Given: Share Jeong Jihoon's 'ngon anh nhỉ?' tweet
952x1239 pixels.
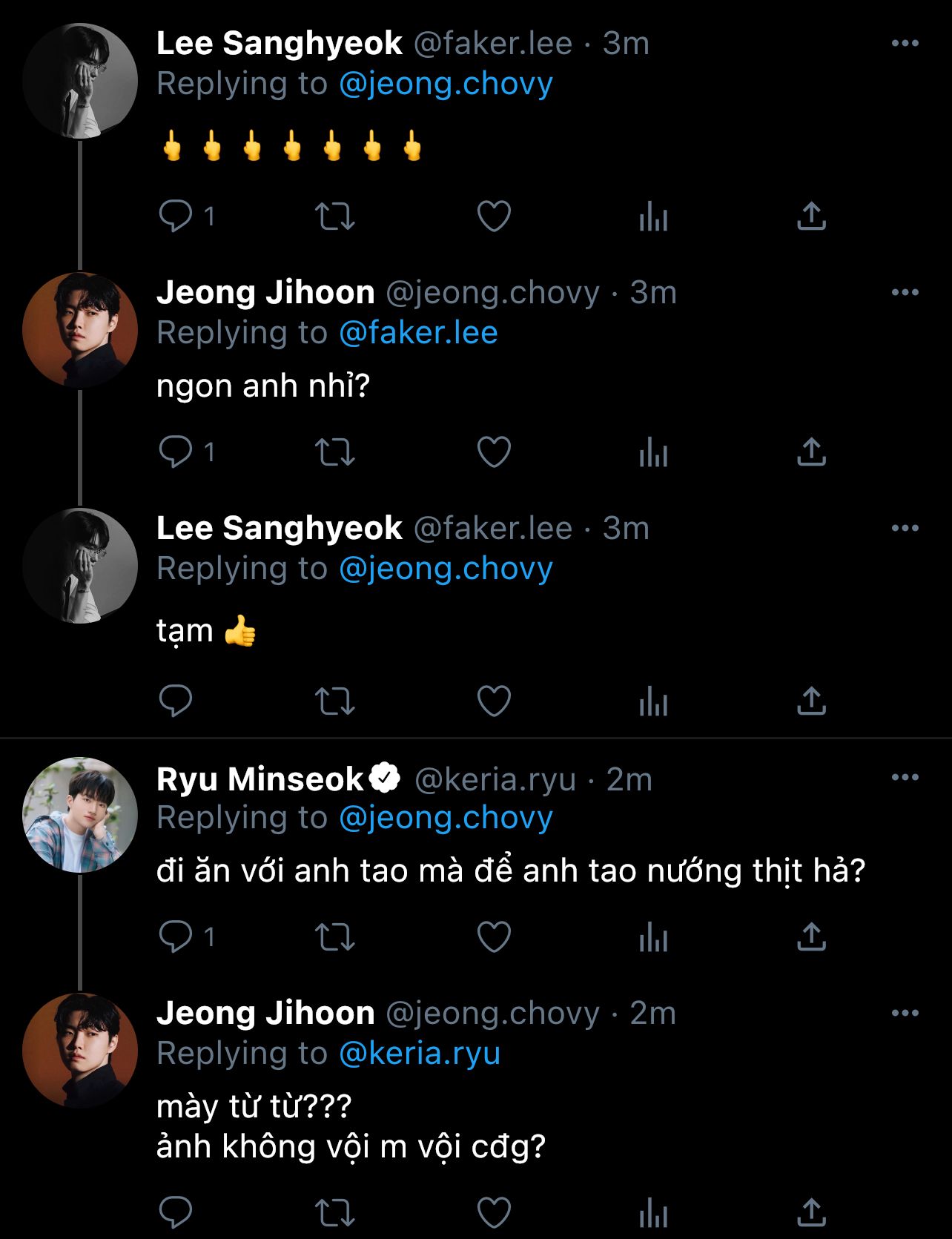Looking at the screenshot, I should click(811, 452).
